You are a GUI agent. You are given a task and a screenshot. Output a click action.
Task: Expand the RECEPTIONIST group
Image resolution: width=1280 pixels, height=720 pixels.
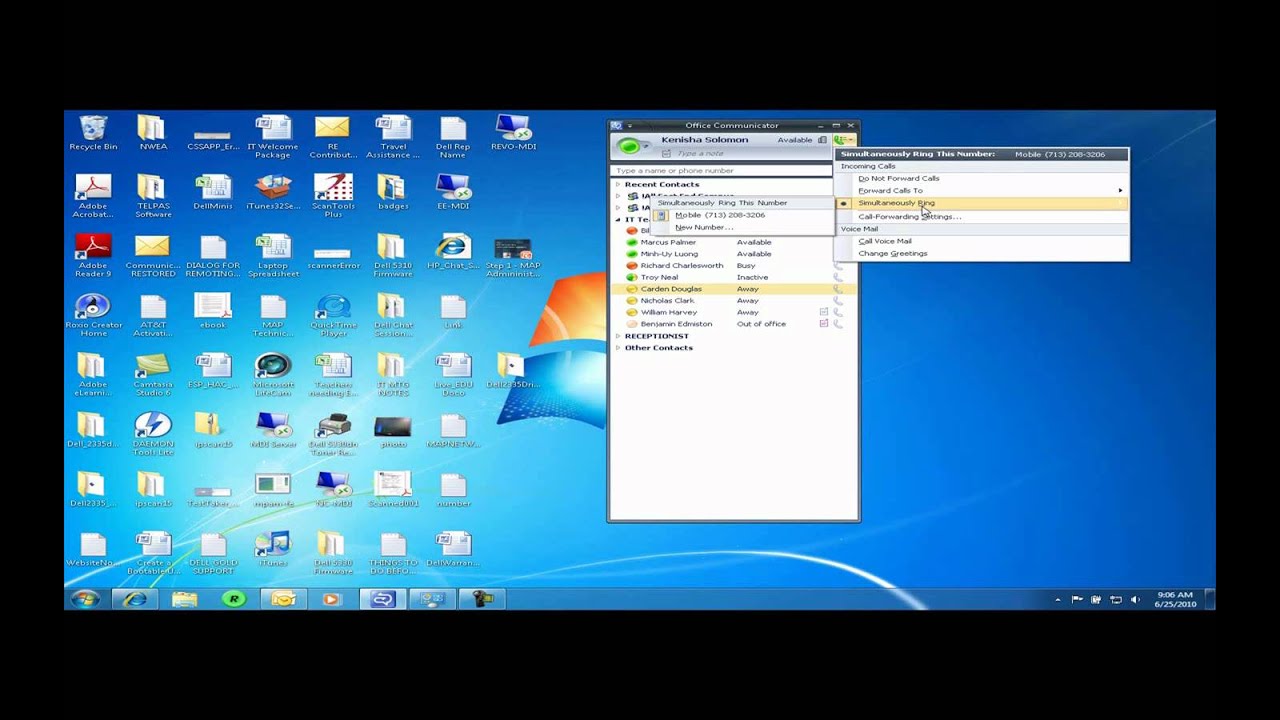(x=618, y=336)
